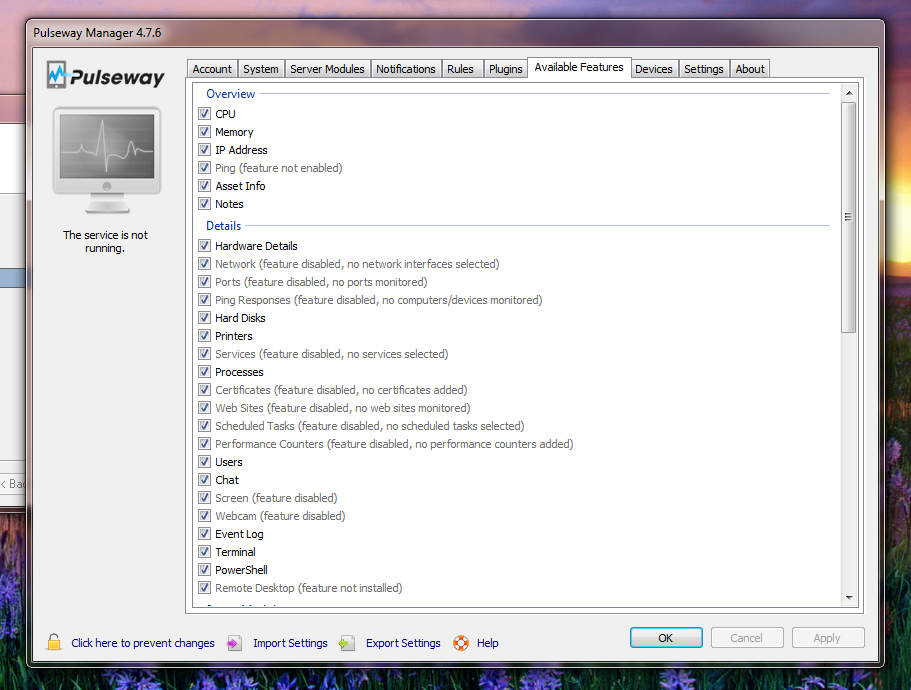This screenshot has width=911, height=690.
Task: Switch to the Notifications tab
Action: (x=406, y=69)
